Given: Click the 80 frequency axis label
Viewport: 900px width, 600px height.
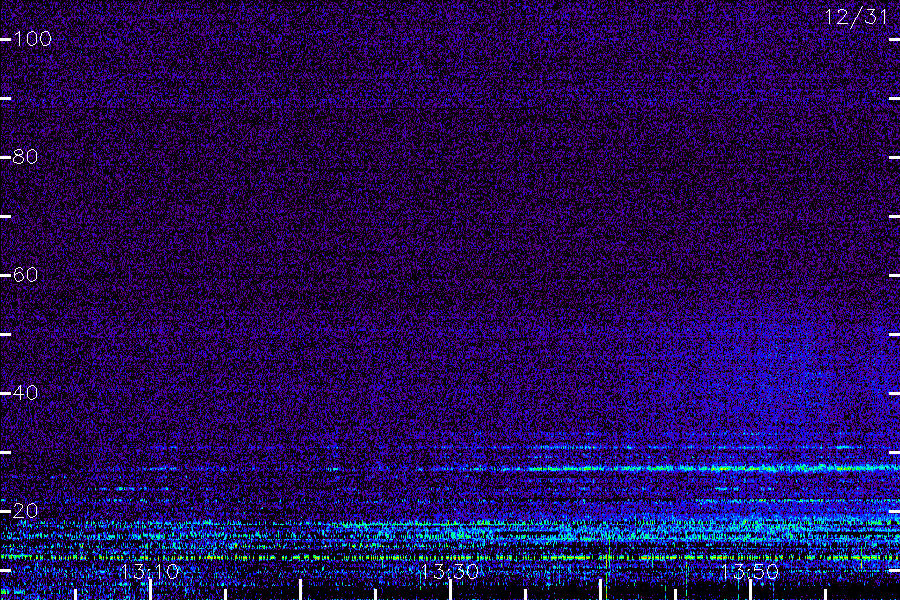Looking at the screenshot, I should pos(25,157).
